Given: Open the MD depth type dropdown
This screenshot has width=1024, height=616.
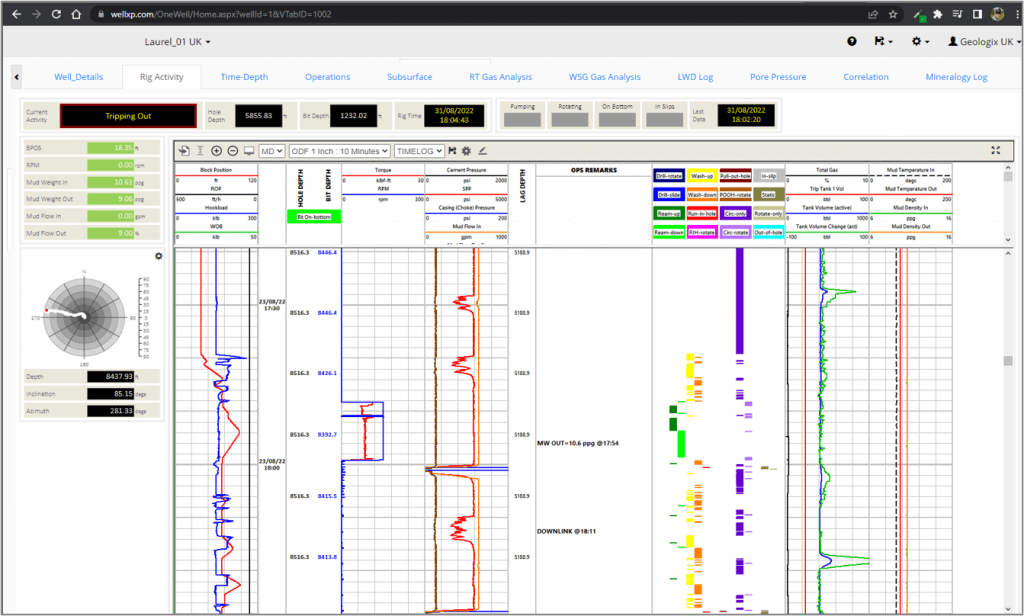Looking at the screenshot, I should 272,151.
